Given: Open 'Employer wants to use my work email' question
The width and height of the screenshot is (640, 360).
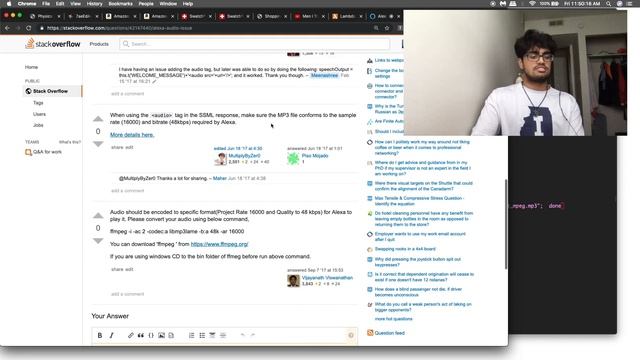Looking at the screenshot, I should [420, 237].
